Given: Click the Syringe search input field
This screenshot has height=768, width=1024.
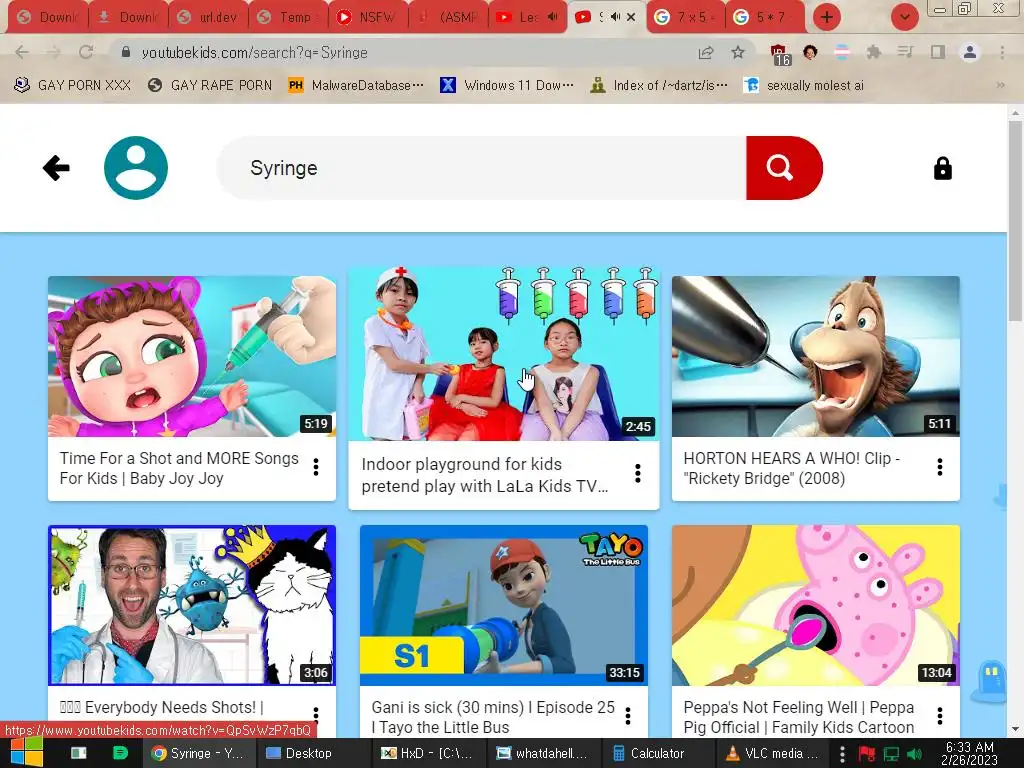Looking at the screenshot, I should [481, 168].
